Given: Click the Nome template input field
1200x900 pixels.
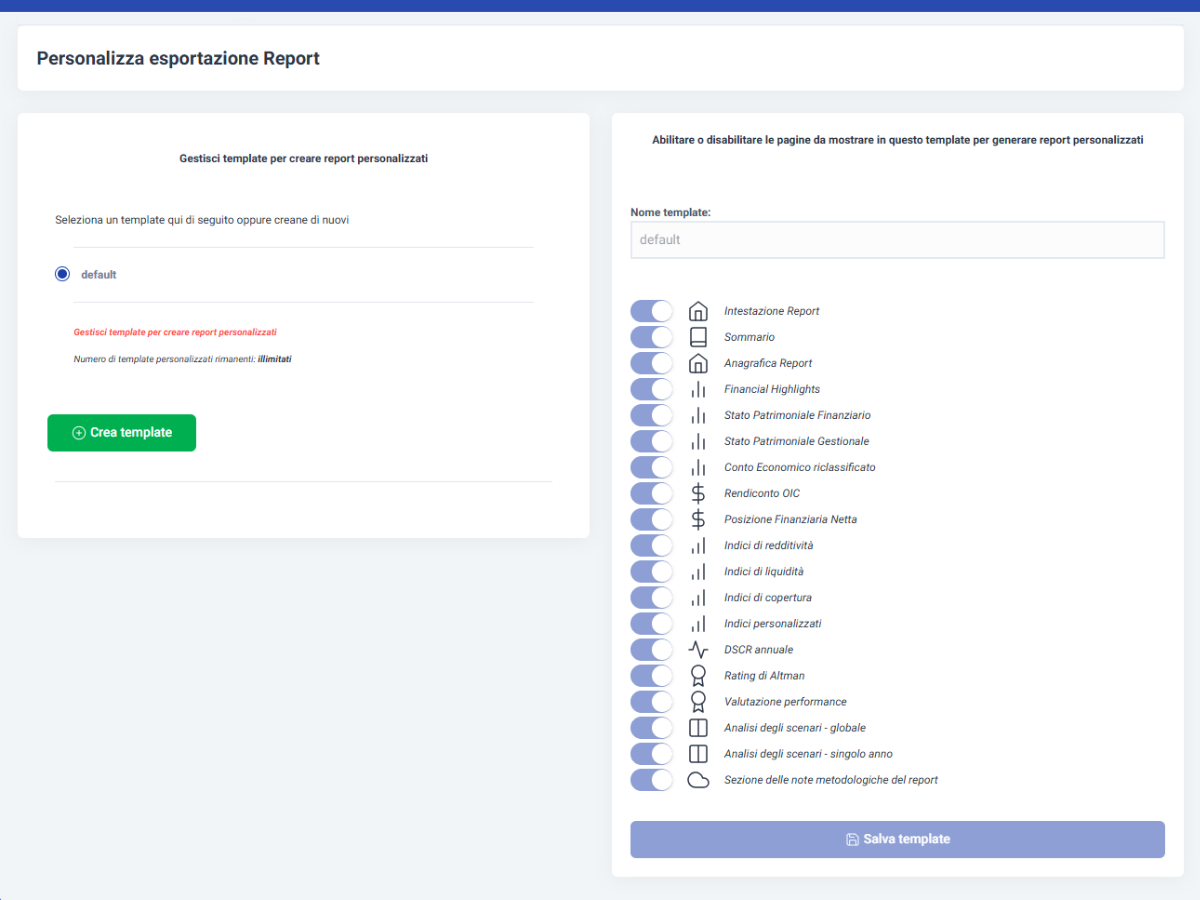Looking at the screenshot, I should click(897, 240).
